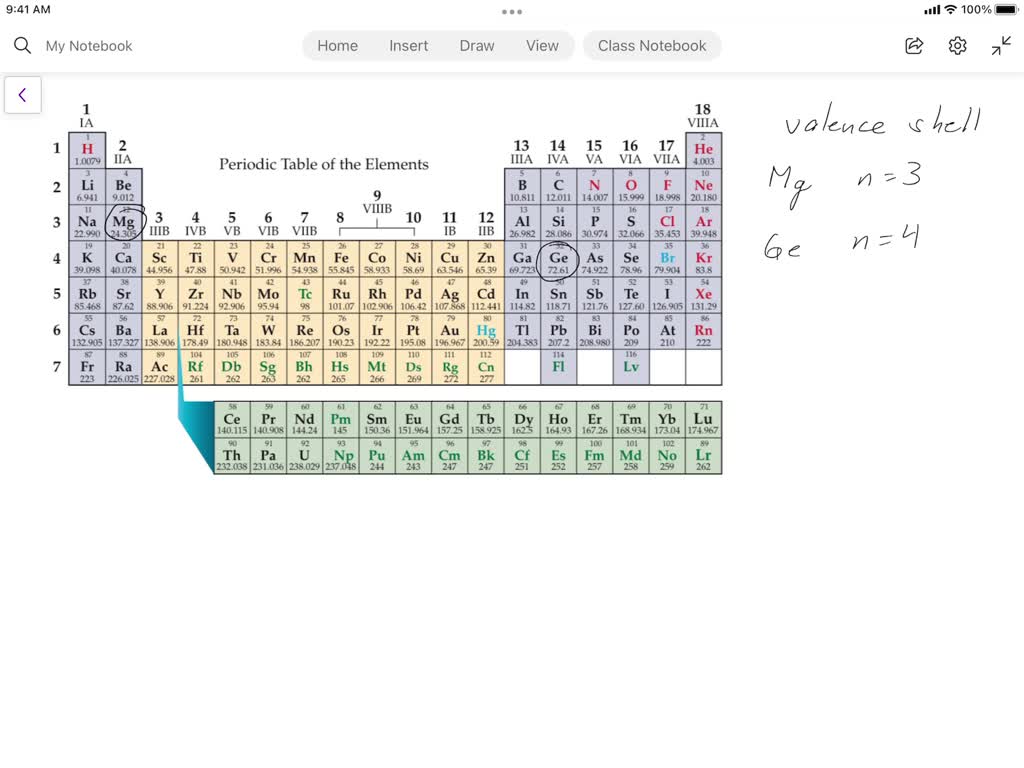Screen dimensions: 1024x768
Task: Tap the back chevron to leave the page
Action: click(22, 94)
